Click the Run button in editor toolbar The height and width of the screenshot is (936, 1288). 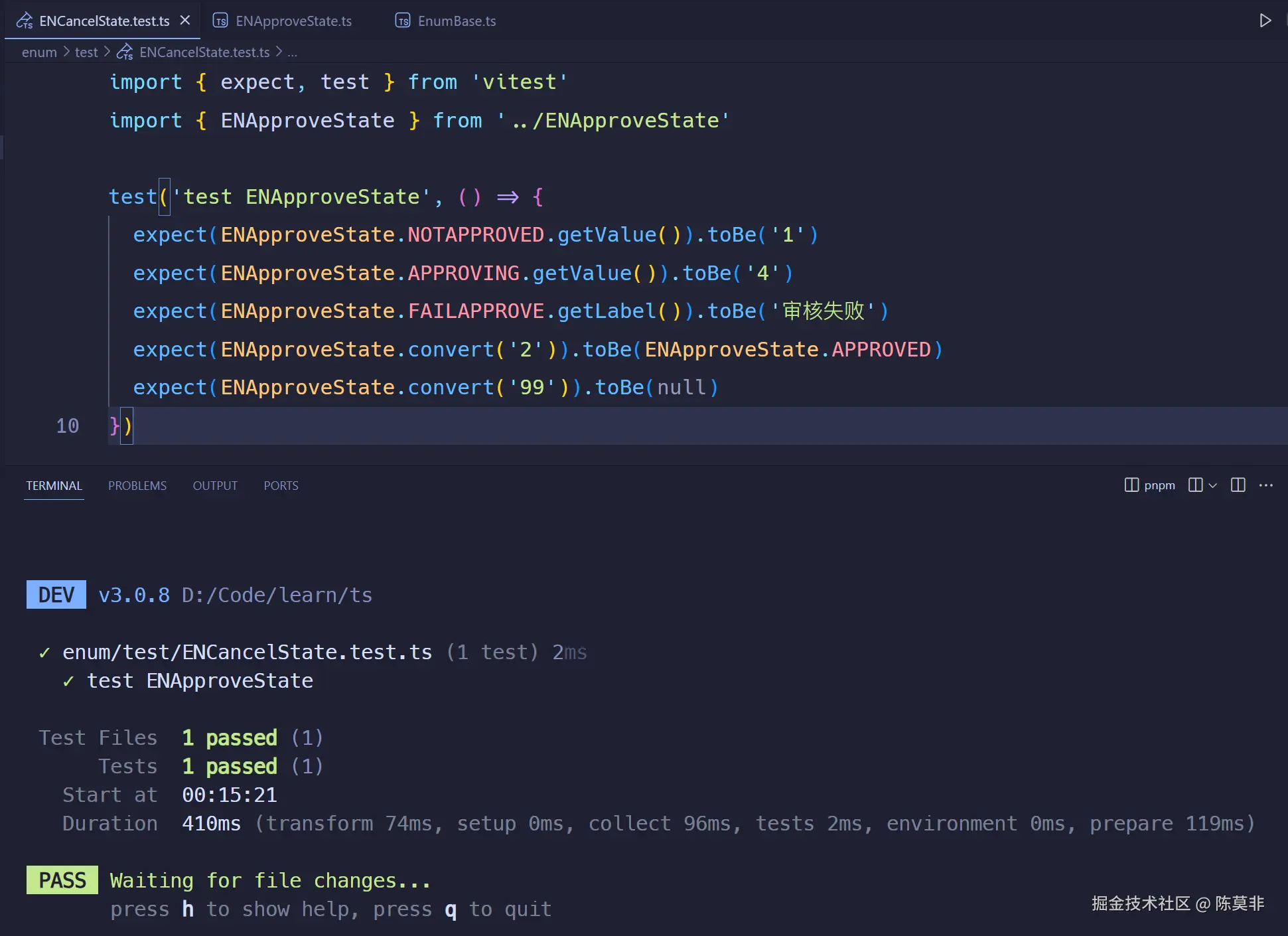pos(1265,21)
